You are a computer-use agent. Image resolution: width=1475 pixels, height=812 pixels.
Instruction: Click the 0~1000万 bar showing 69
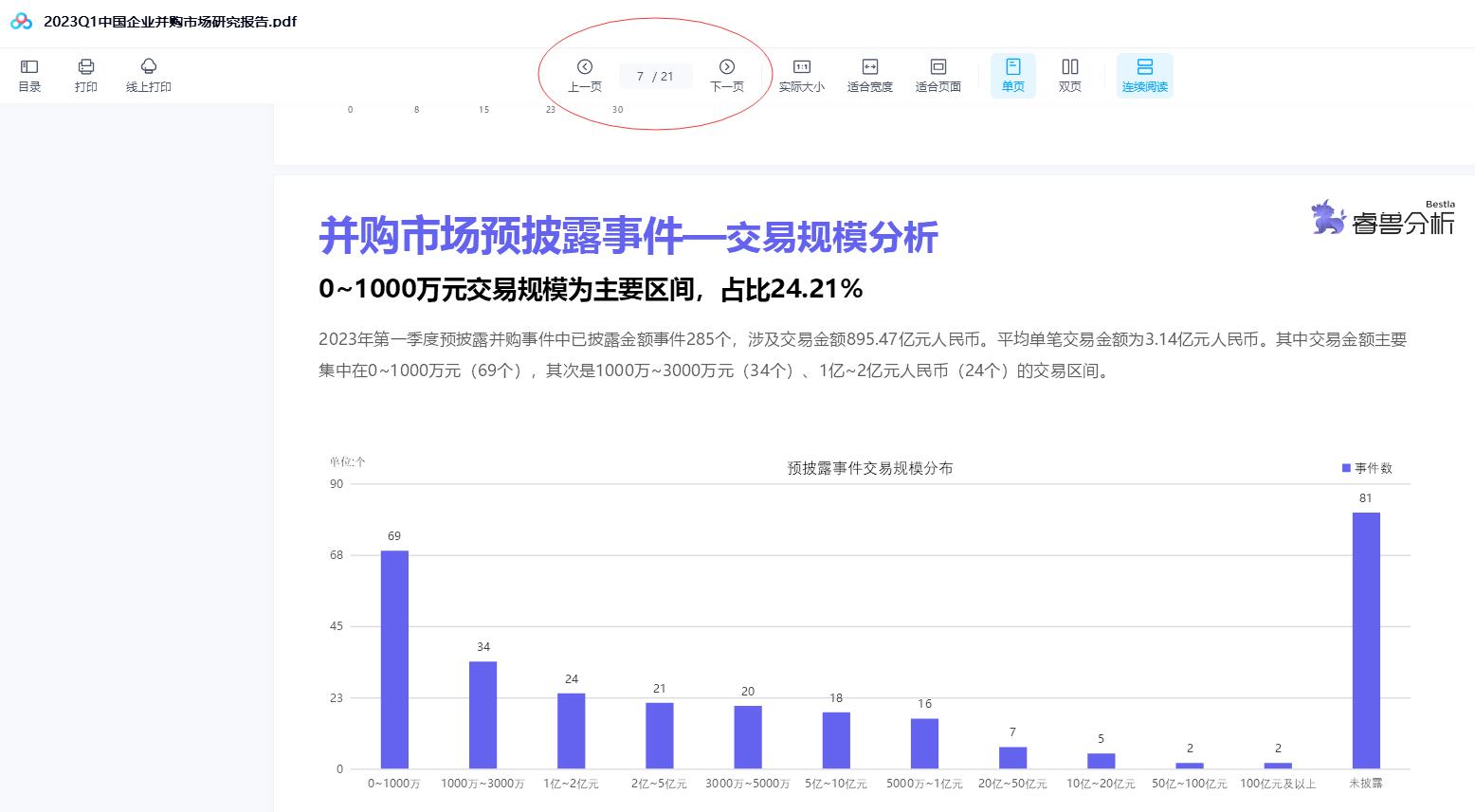tap(394, 659)
